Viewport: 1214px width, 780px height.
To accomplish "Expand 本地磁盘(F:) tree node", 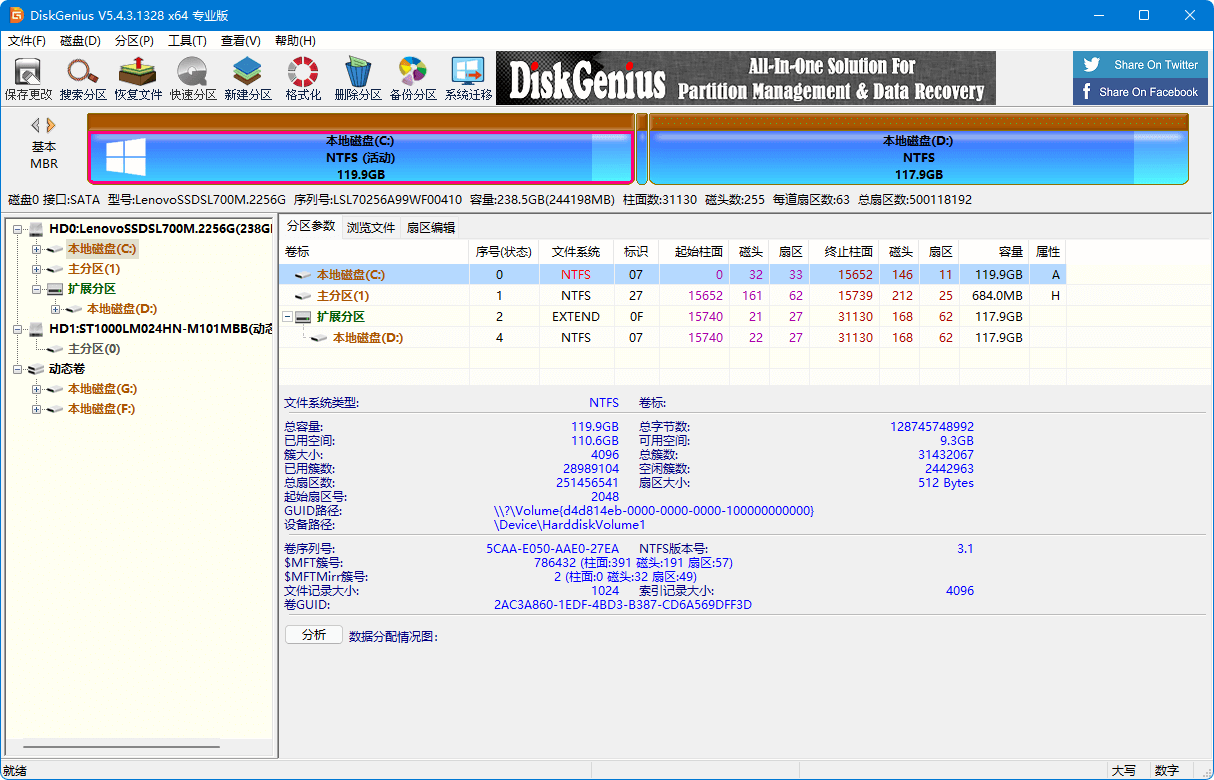I will point(37,409).
